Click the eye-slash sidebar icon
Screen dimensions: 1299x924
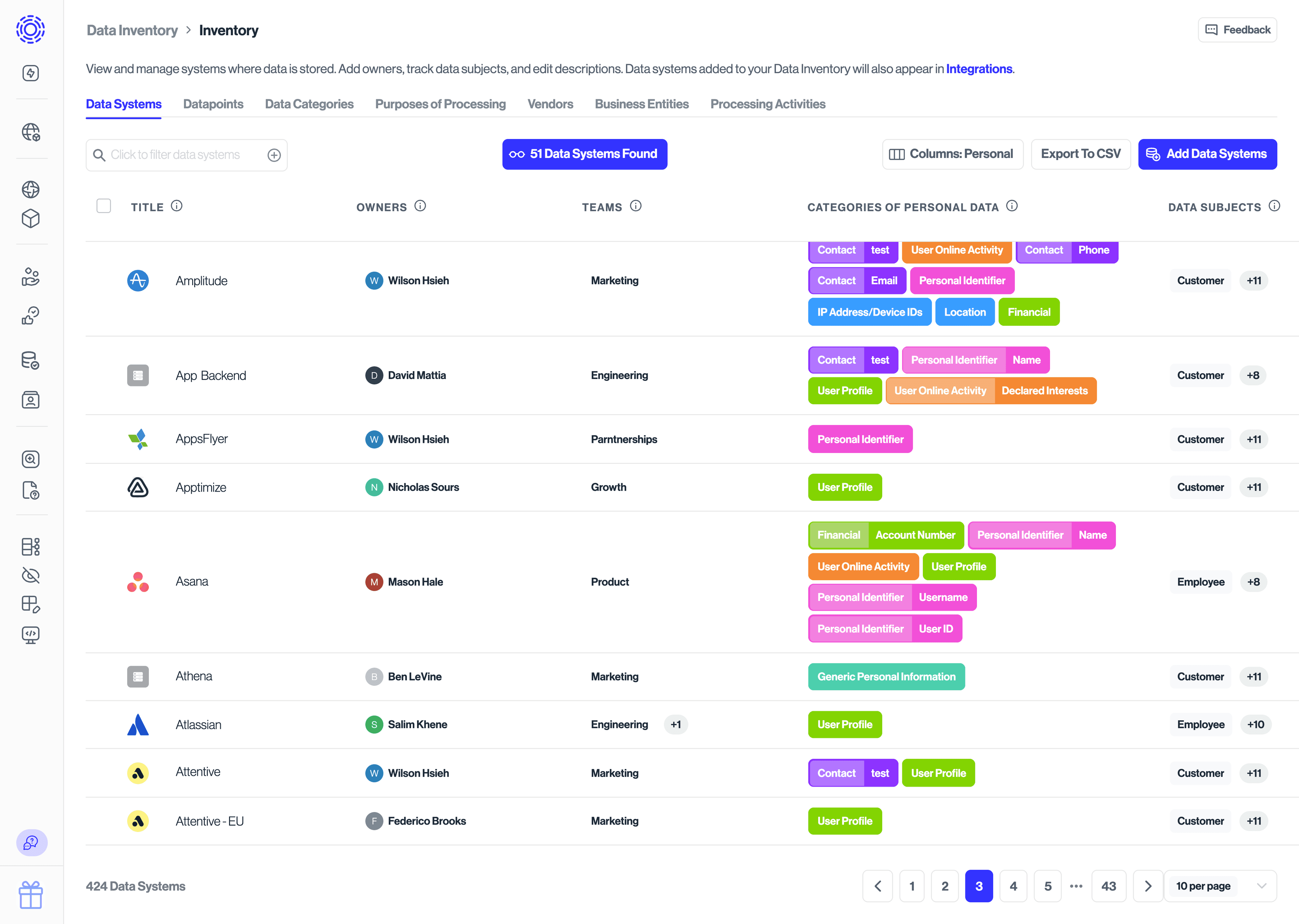pos(31,575)
